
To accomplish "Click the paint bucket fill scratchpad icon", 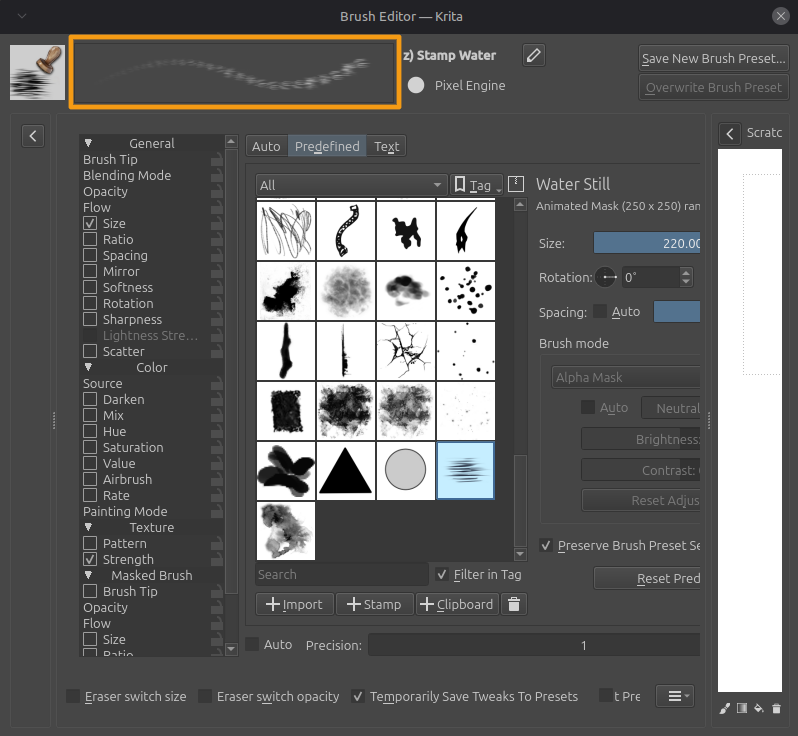I will pos(759,708).
